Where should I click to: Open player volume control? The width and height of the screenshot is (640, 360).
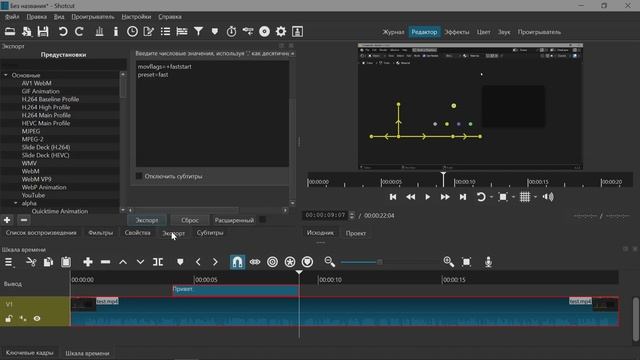(548, 197)
